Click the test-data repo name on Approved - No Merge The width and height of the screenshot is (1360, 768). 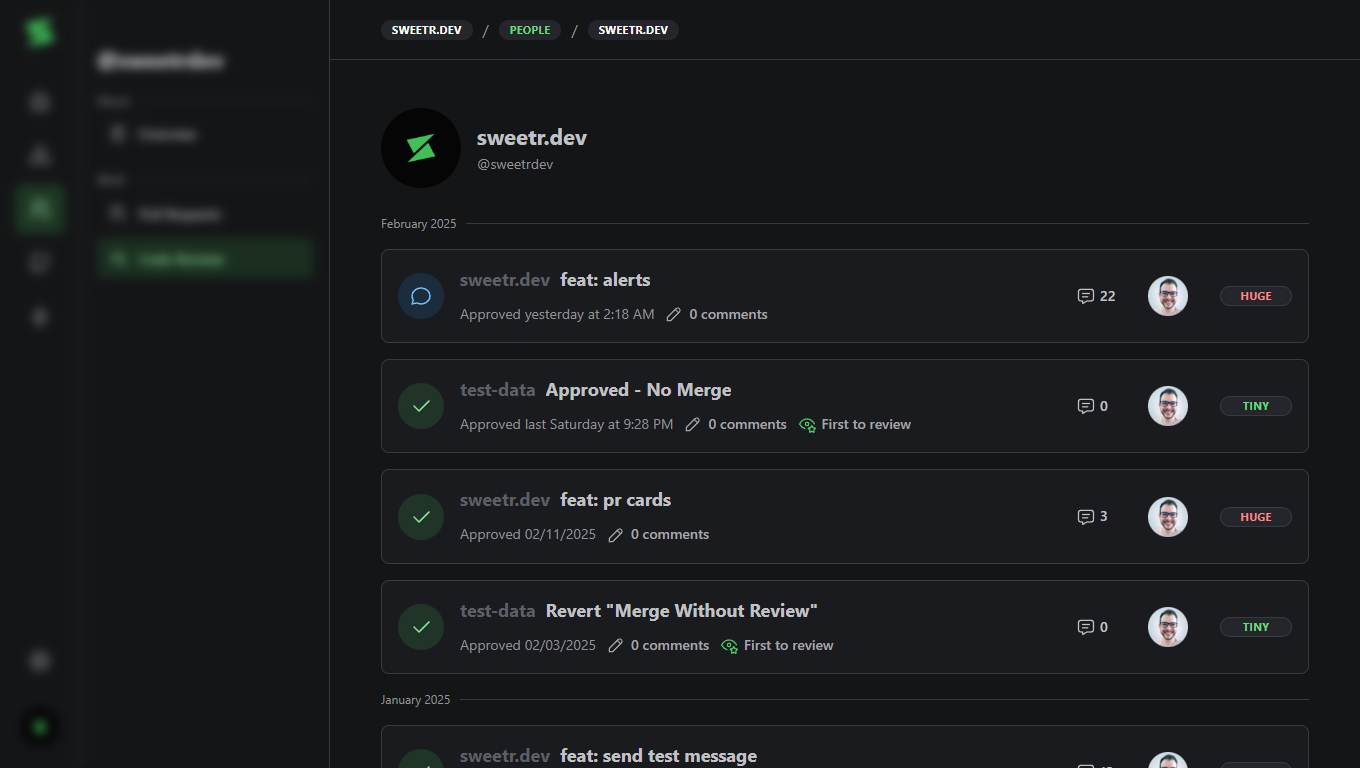[498, 390]
